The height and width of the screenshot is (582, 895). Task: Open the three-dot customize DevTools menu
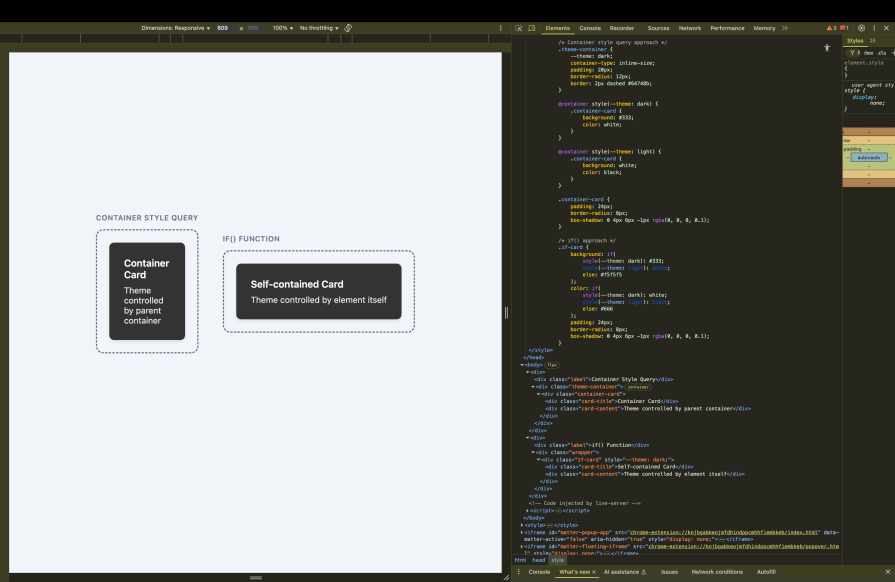point(873,28)
